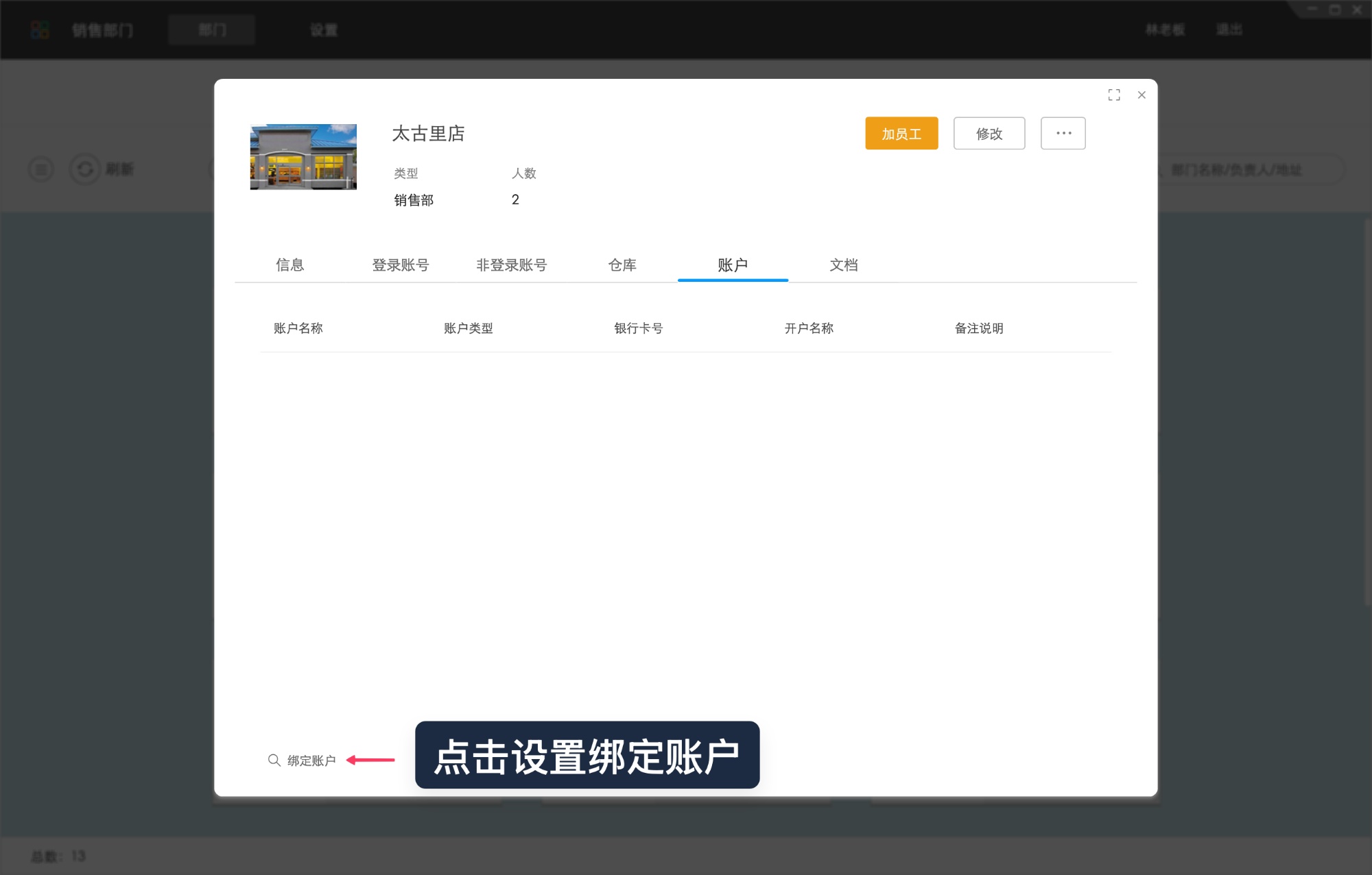The width and height of the screenshot is (1372, 875).
Task: Click the store photo thumbnail
Action: [303, 156]
